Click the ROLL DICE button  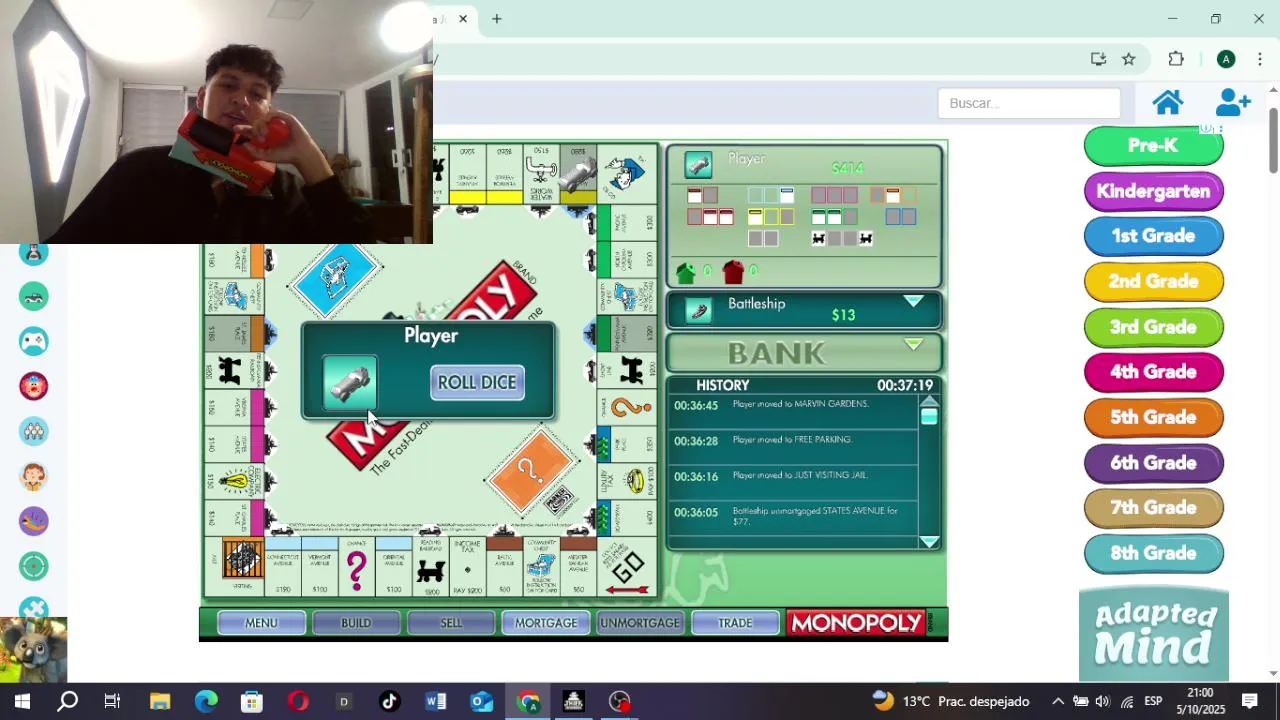point(477,382)
